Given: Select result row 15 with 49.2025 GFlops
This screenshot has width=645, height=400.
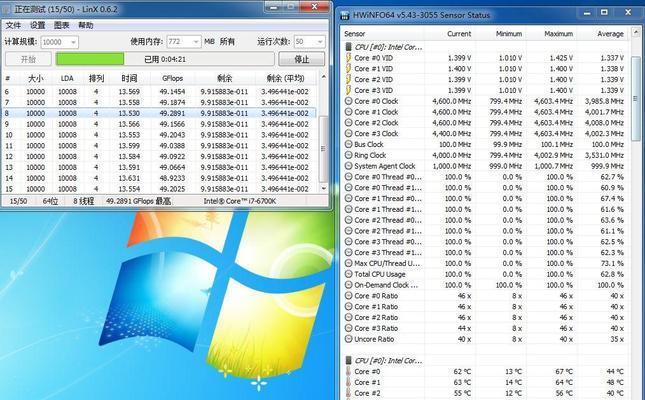Looking at the screenshot, I should pos(160,189).
